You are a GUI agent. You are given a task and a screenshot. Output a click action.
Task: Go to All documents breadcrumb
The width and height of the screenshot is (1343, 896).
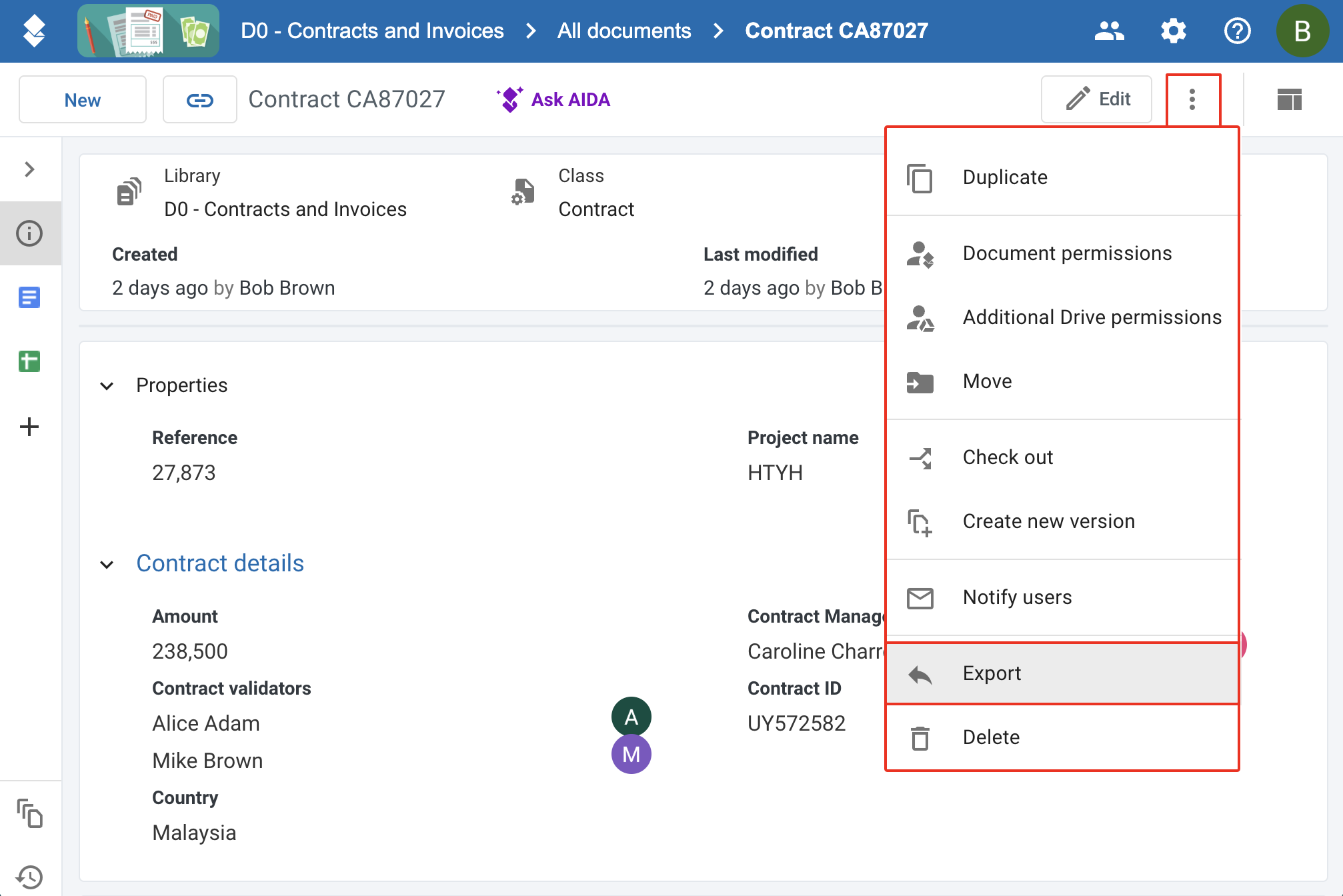point(624,31)
